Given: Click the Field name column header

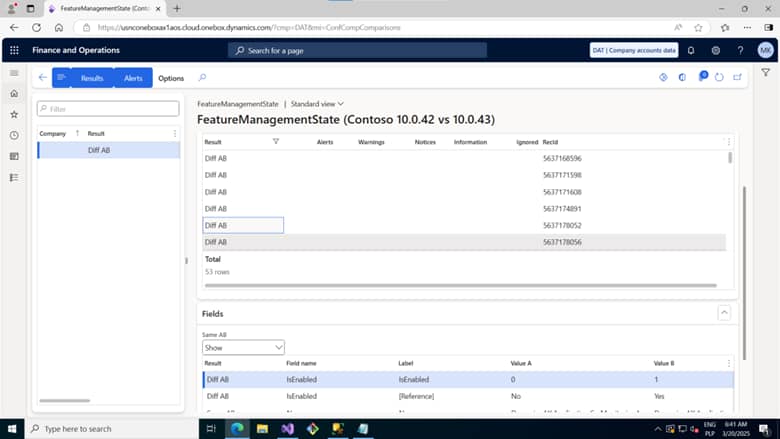Looking at the screenshot, I should click(301, 363).
